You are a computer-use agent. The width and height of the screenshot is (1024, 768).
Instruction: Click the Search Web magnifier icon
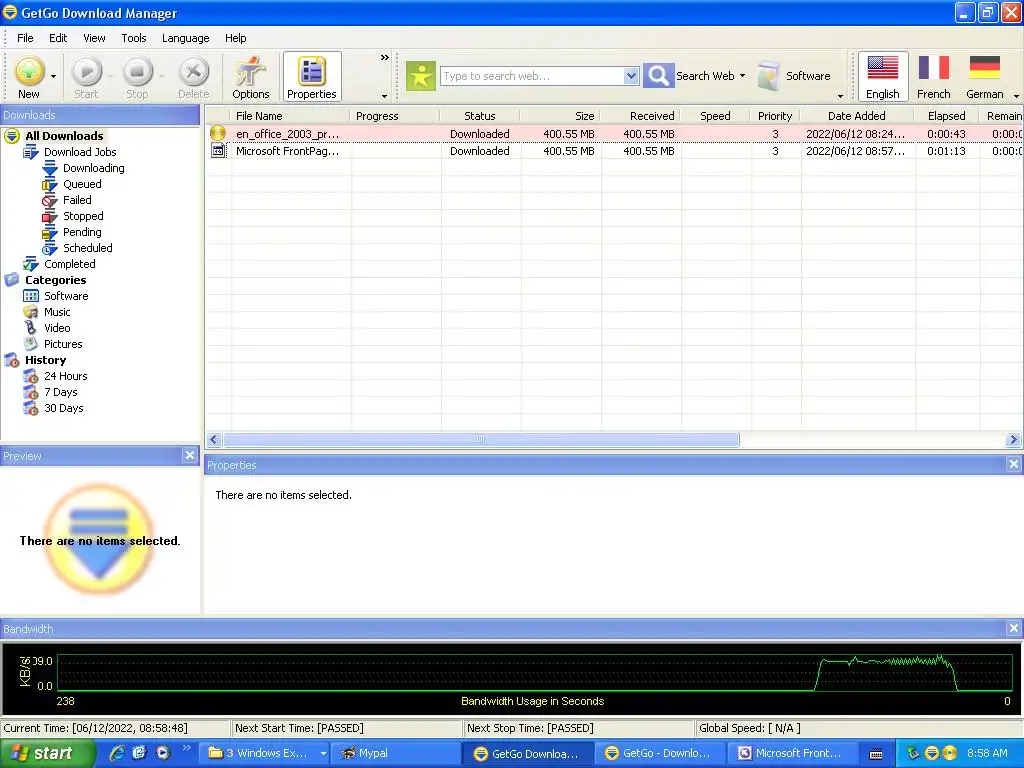658,76
